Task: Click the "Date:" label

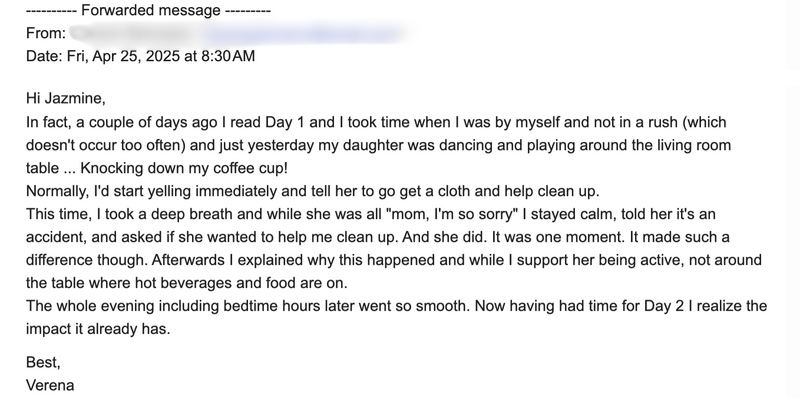Action: pyautogui.click(x=46, y=56)
